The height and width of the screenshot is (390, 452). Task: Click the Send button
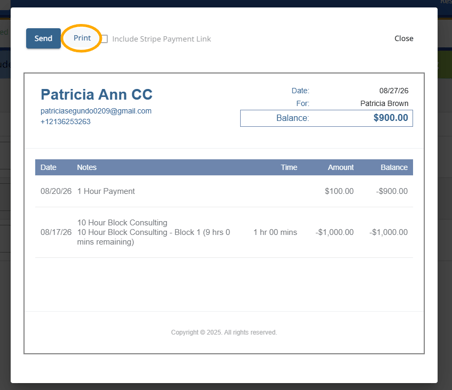tap(43, 38)
